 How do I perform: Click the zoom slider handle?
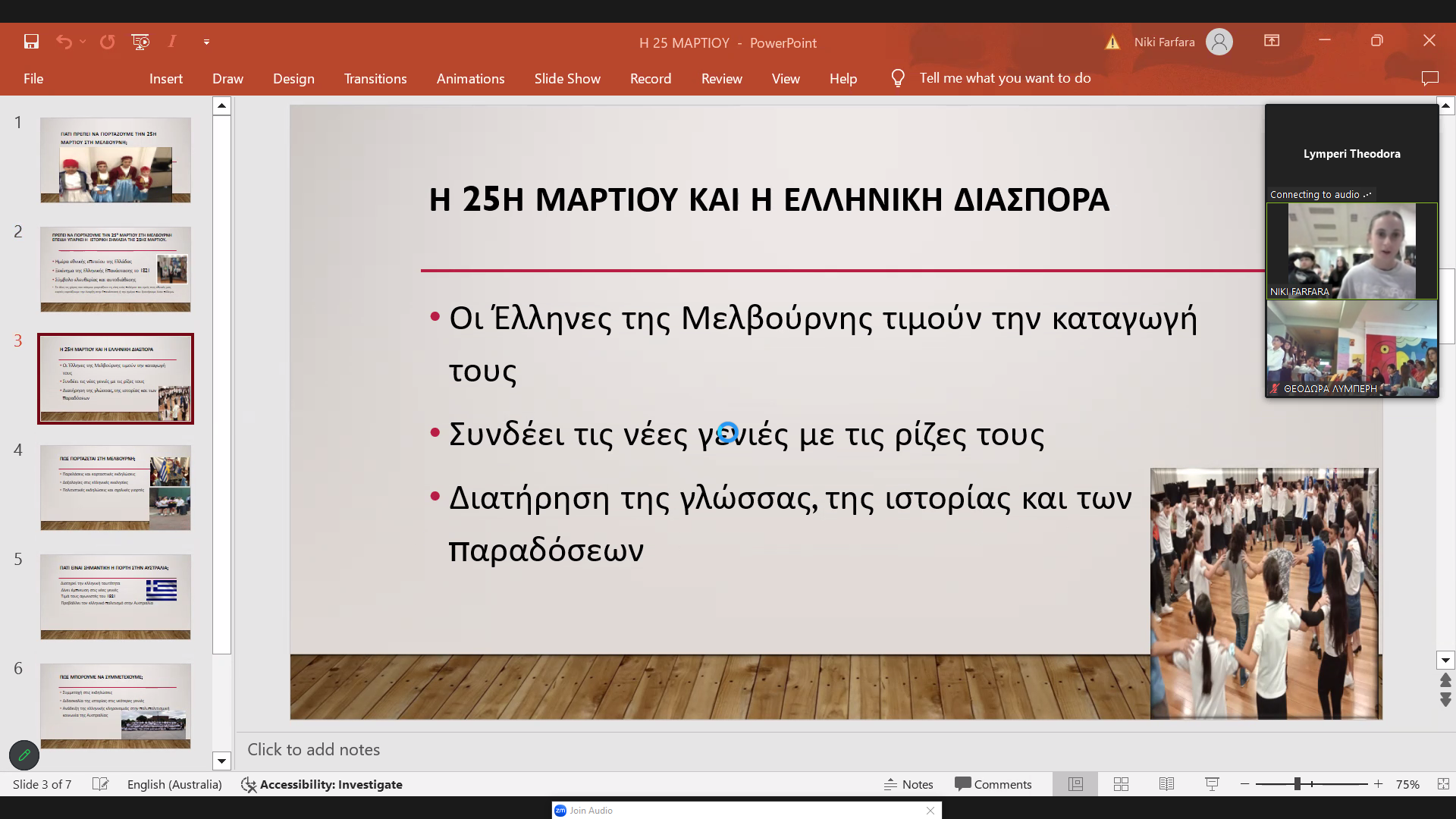pos(1298,784)
